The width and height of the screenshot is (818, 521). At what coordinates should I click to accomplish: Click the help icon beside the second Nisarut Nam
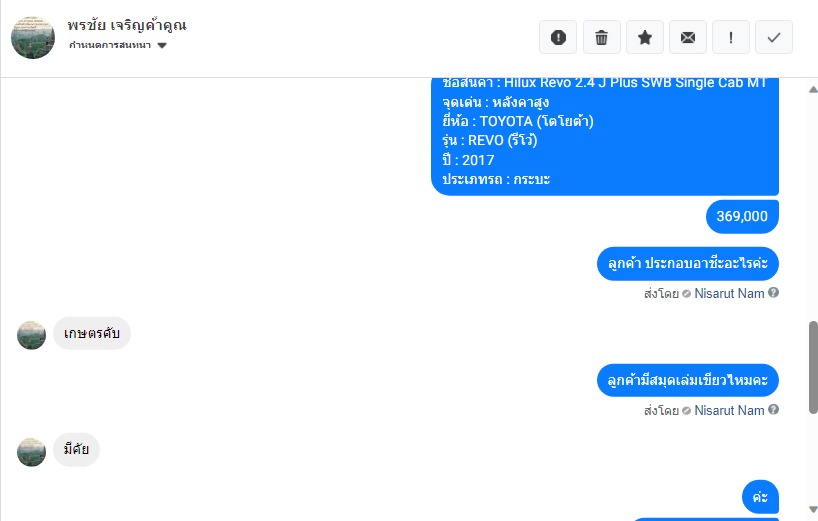tap(774, 409)
